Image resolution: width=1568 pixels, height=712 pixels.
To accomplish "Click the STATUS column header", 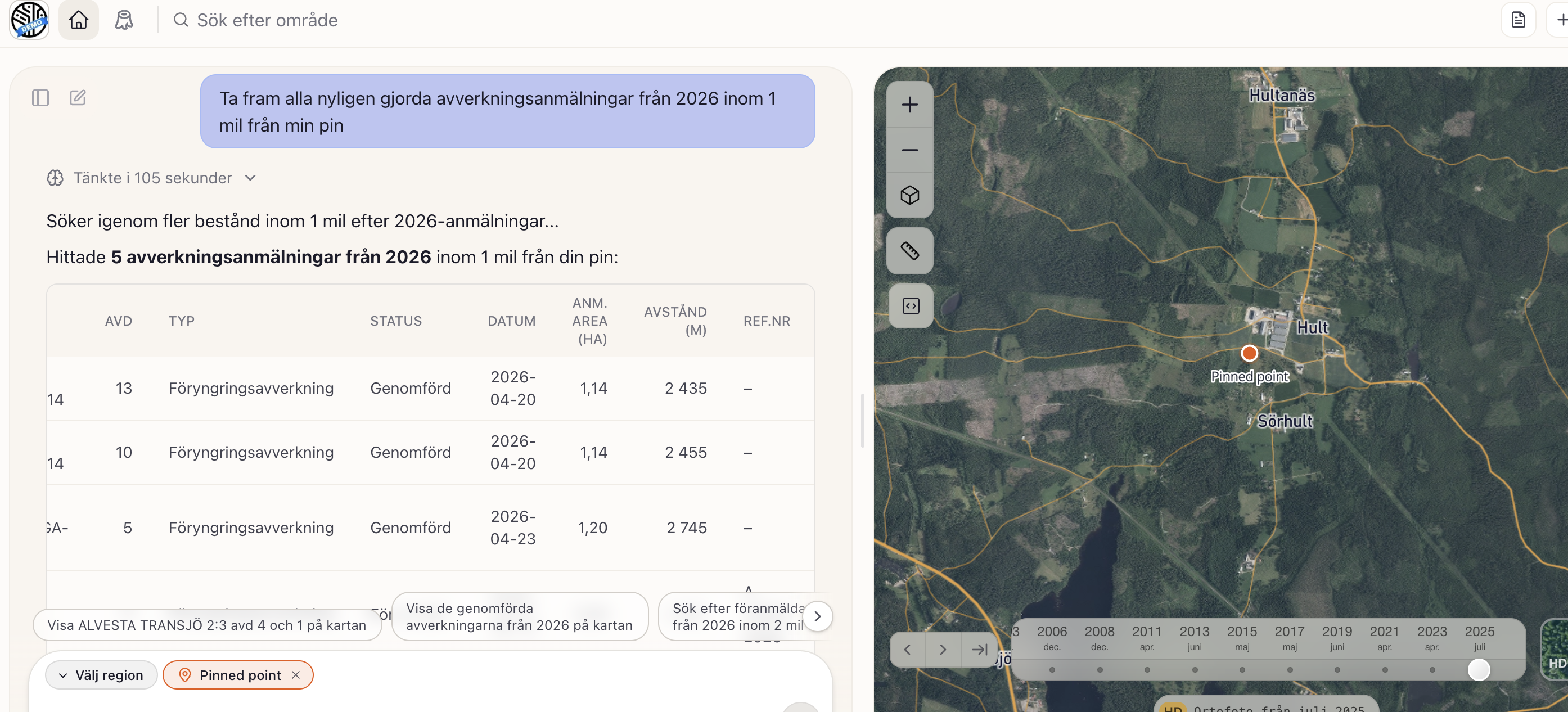I will point(395,321).
